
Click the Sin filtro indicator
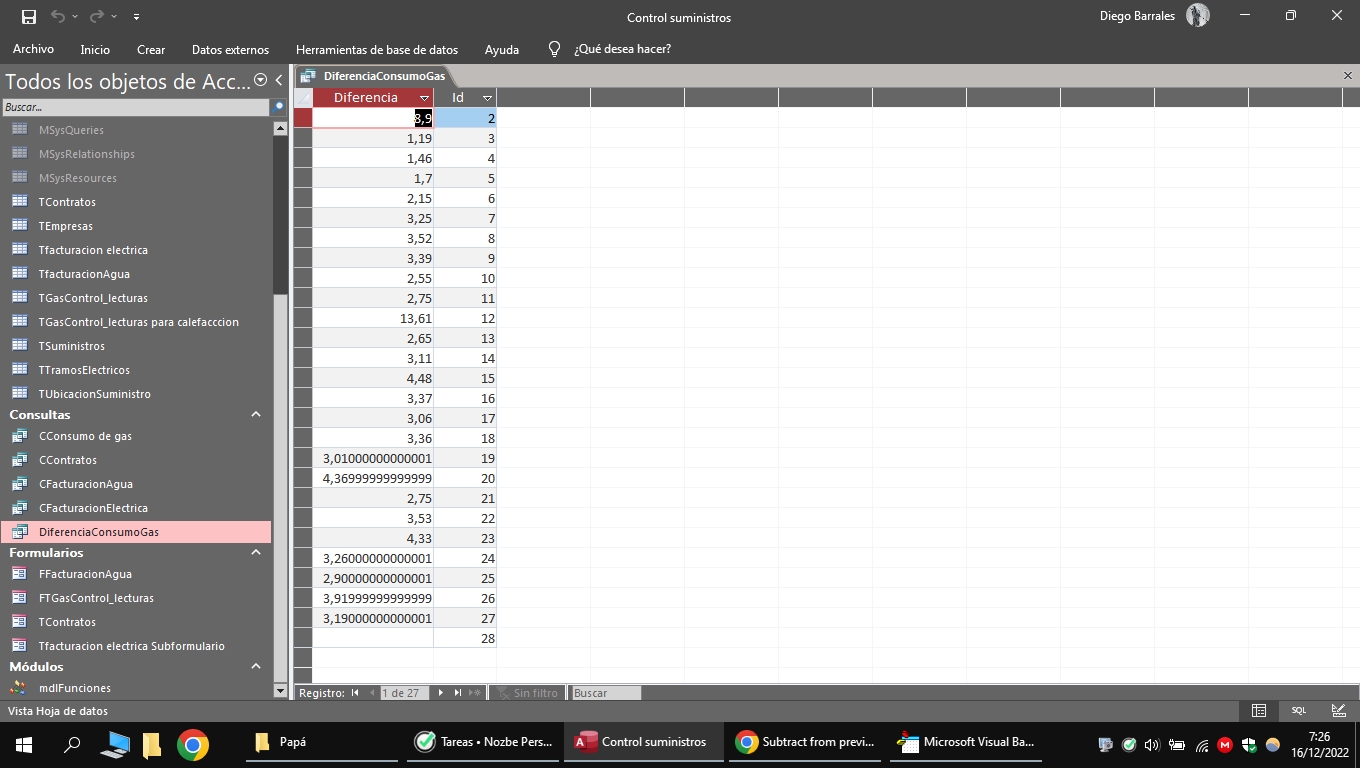click(x=526, y=692)
